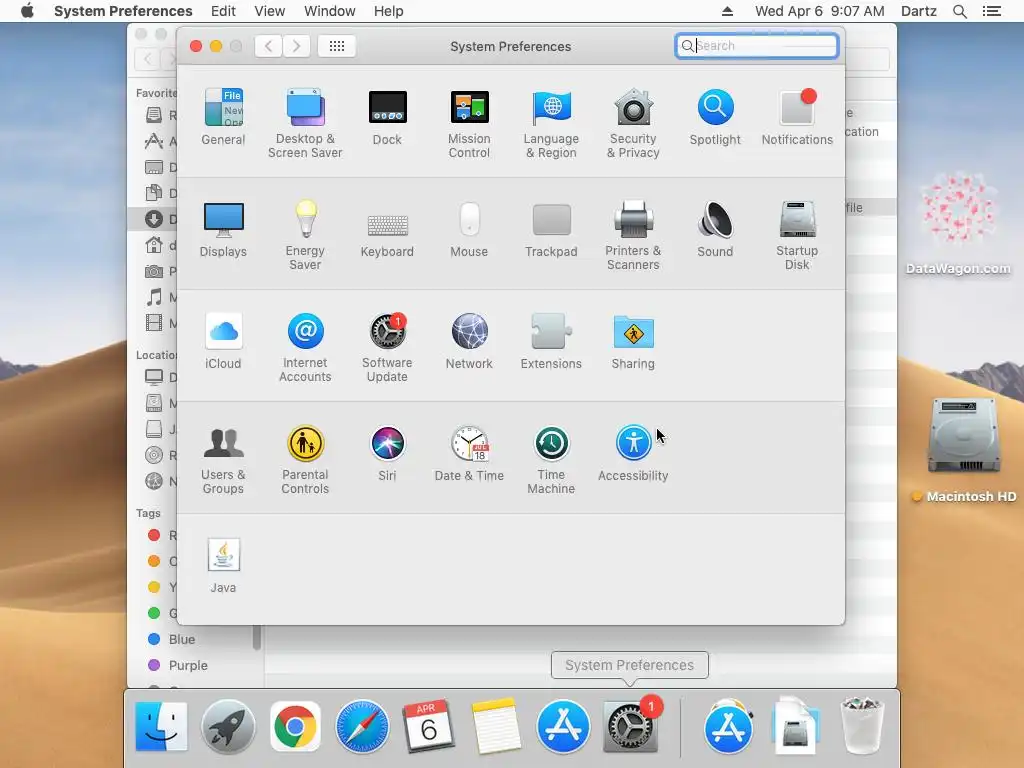Open the View menu

(x=270, y=11)
